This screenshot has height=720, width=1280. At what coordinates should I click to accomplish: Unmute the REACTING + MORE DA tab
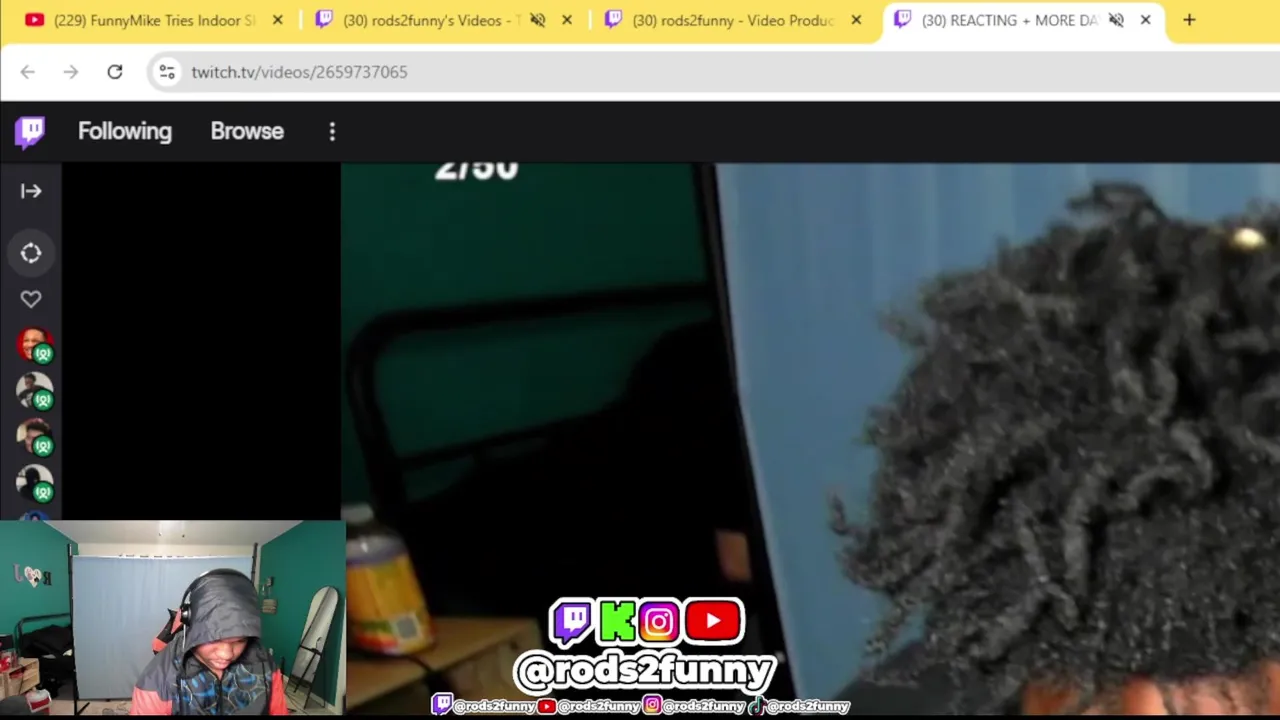click(1117, 20)
